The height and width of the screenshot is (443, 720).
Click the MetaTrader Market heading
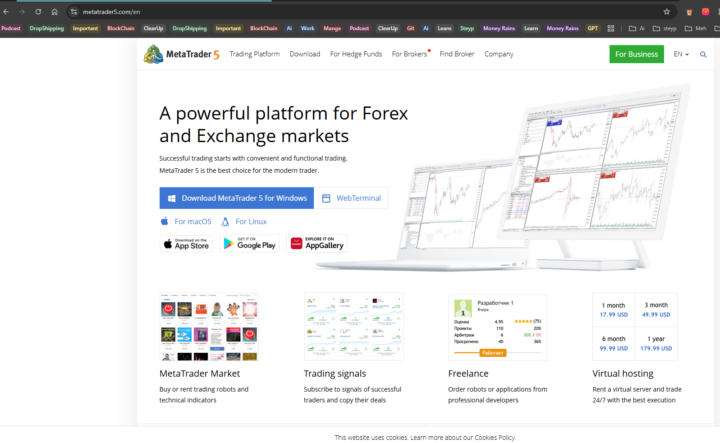click(x=200, y=374)
